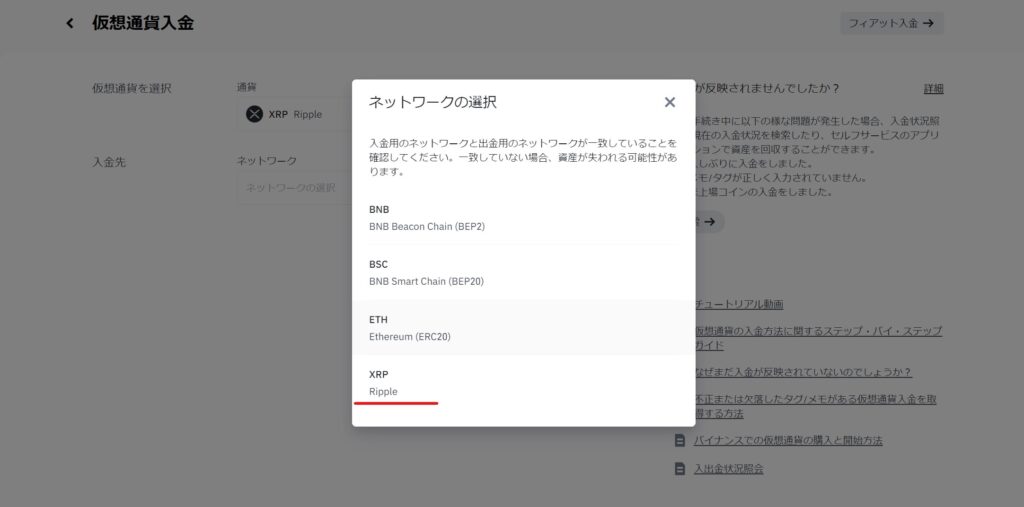The width and height of the screenshot is (1024, 507).
Task: Open the 入出金状況照会 link
Action: [x=729, y=468]
